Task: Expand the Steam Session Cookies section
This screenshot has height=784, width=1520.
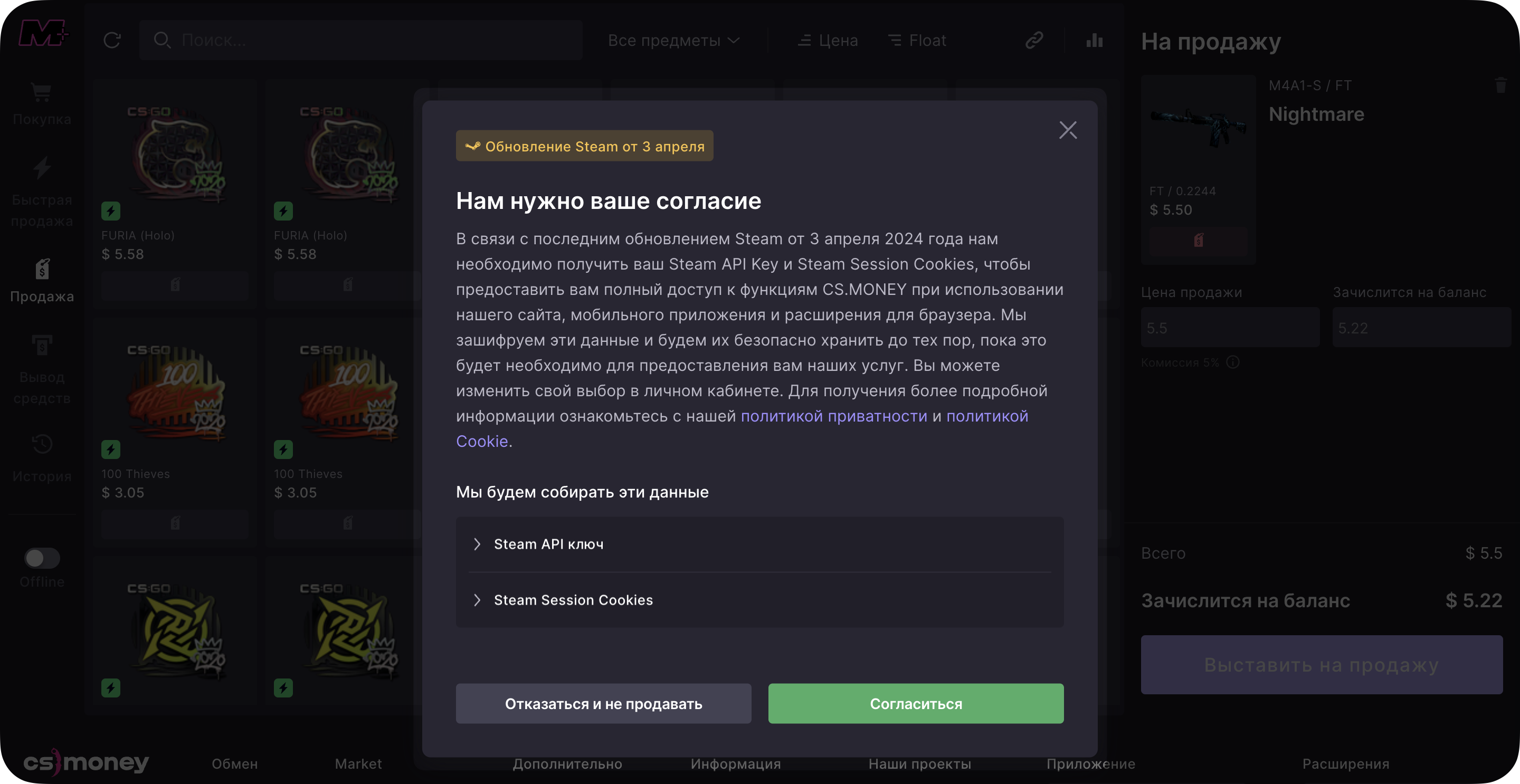Action: tap(572, 600)
